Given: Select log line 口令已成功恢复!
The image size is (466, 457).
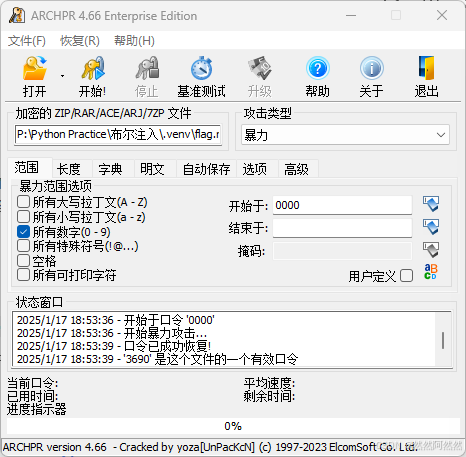Looking at the screenshot, I should point(114,346).
